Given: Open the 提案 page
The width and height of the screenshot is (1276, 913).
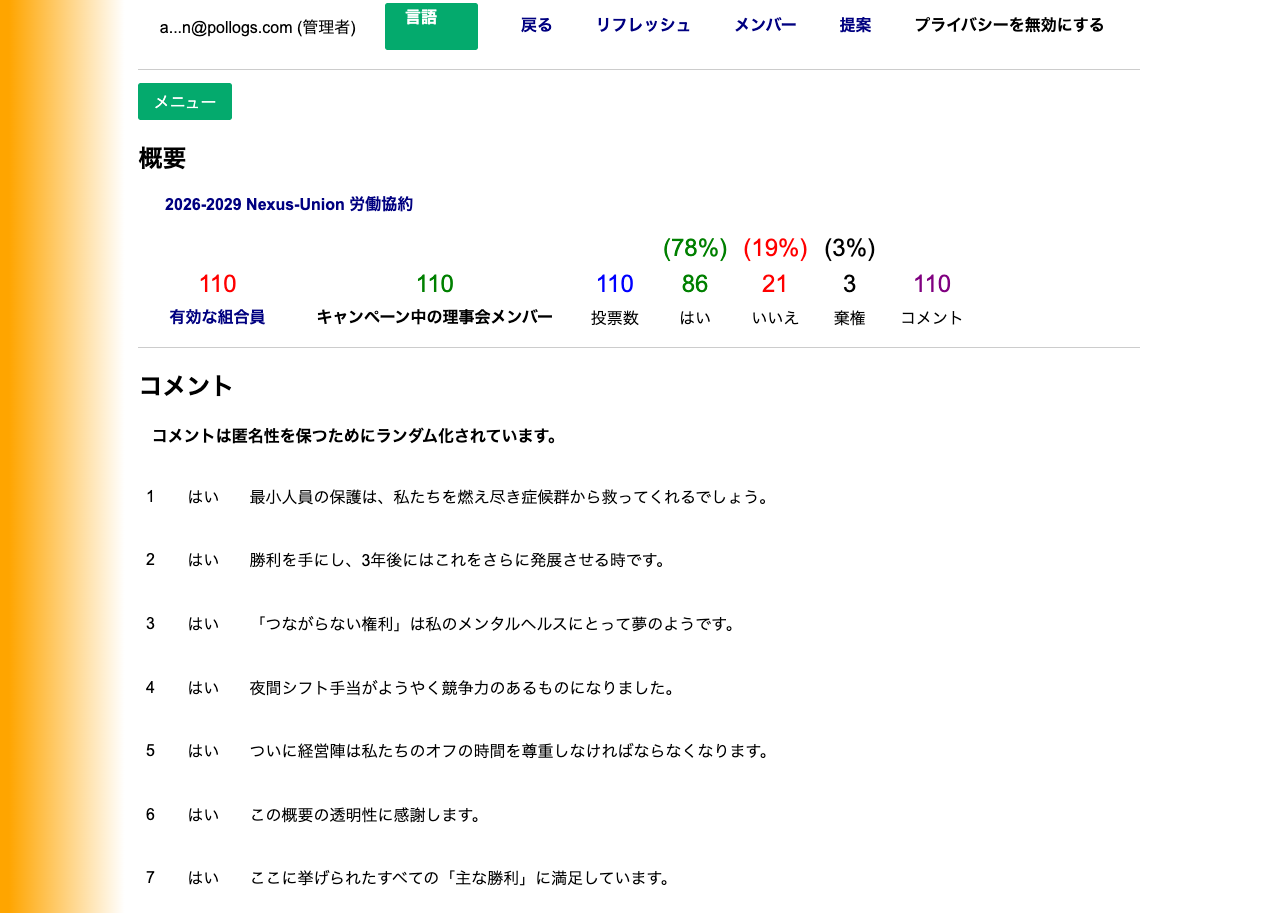Looking at the screenshot, I should pyautogui.click(x=855, y=25).
